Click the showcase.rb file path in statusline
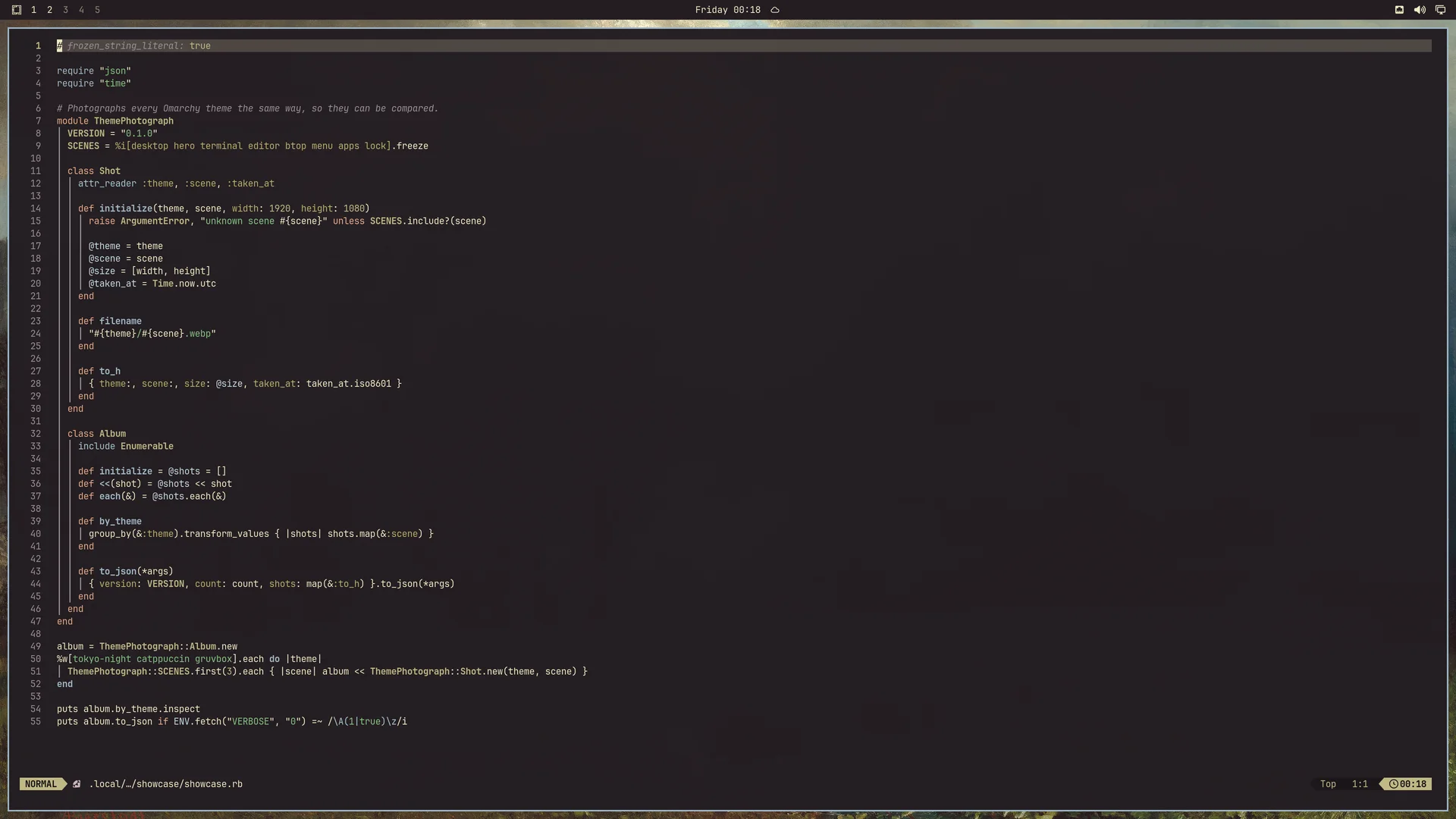Viewport: 1456px width, 819px height. click(166, 784)
